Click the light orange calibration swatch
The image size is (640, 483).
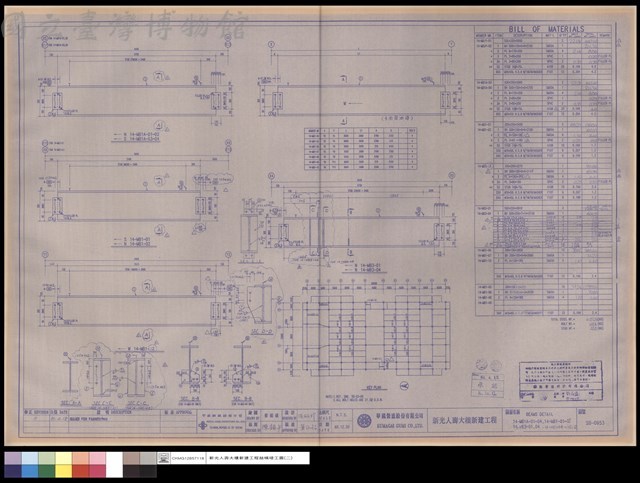click(x=80, y=458)
